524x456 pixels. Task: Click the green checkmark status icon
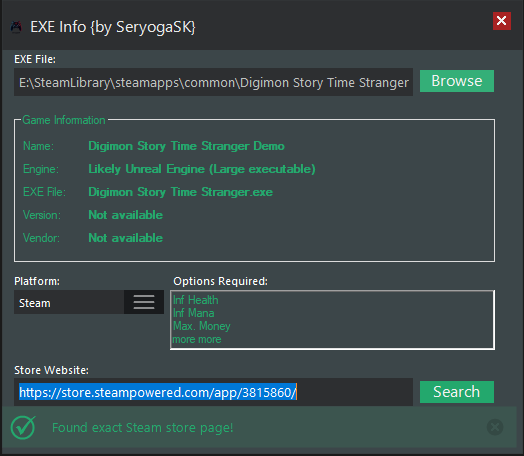coord(23,427)
